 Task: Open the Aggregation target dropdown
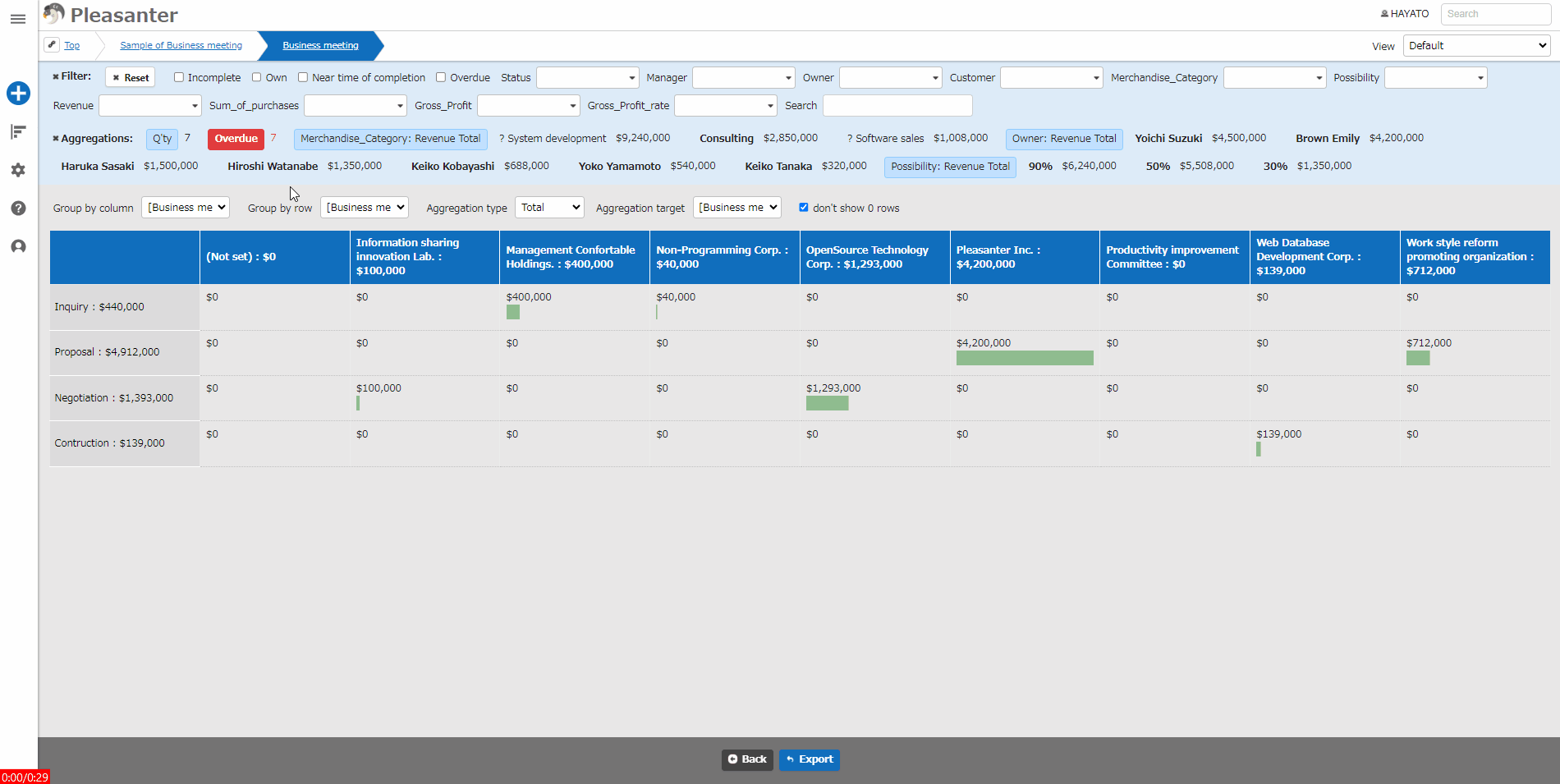click(x=737, y=208)
